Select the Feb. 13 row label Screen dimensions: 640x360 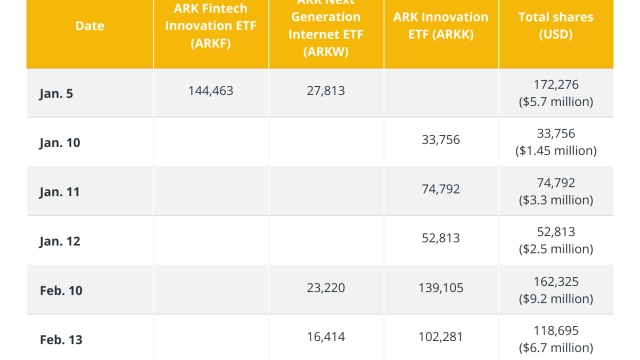click(61, 340)
